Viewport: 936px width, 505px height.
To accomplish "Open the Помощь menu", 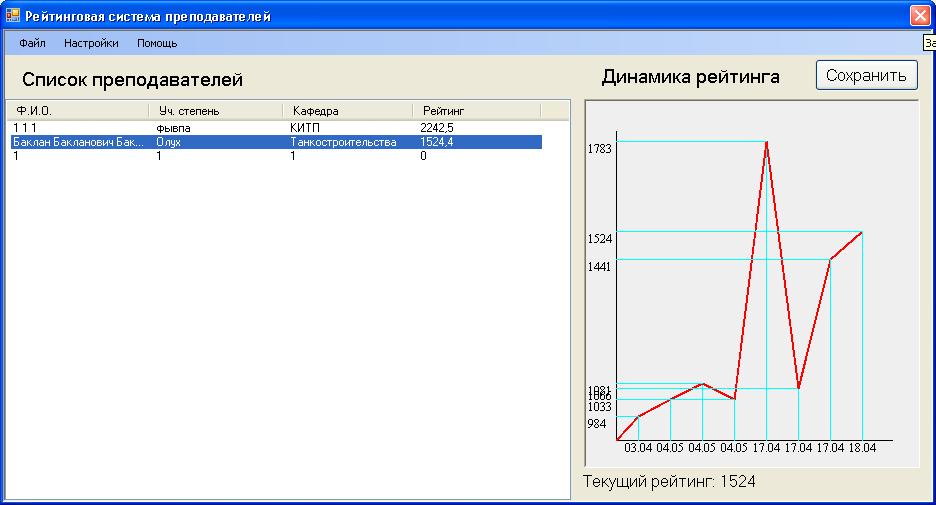I will [157, 43].
